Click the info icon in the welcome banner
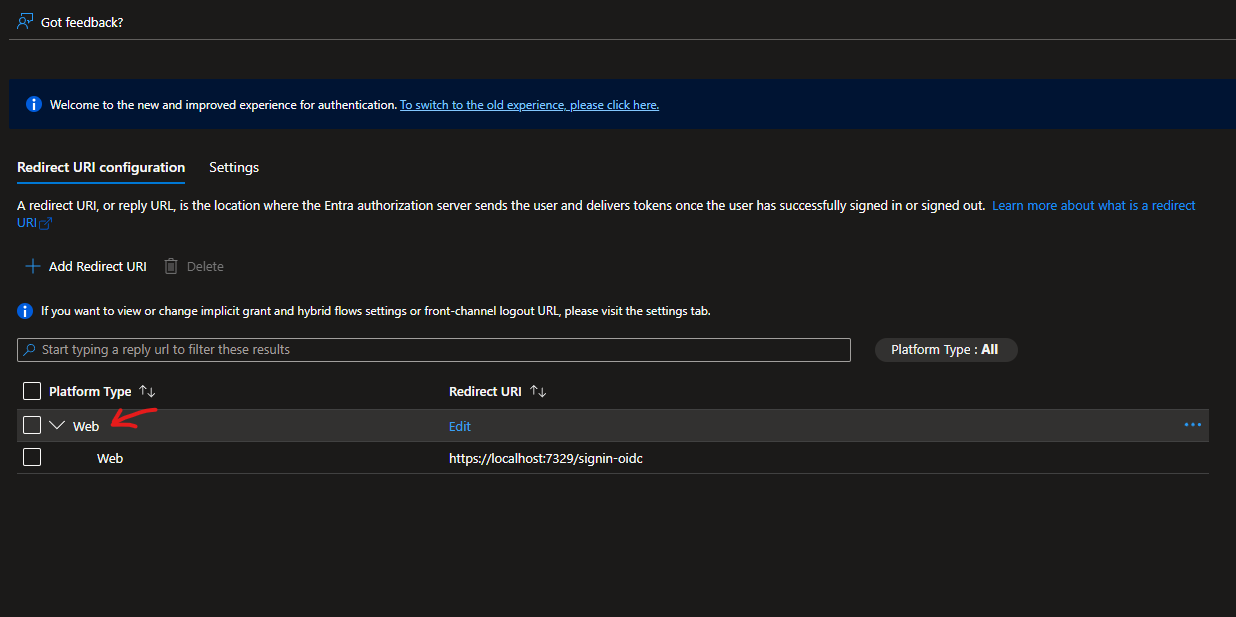 33,104
